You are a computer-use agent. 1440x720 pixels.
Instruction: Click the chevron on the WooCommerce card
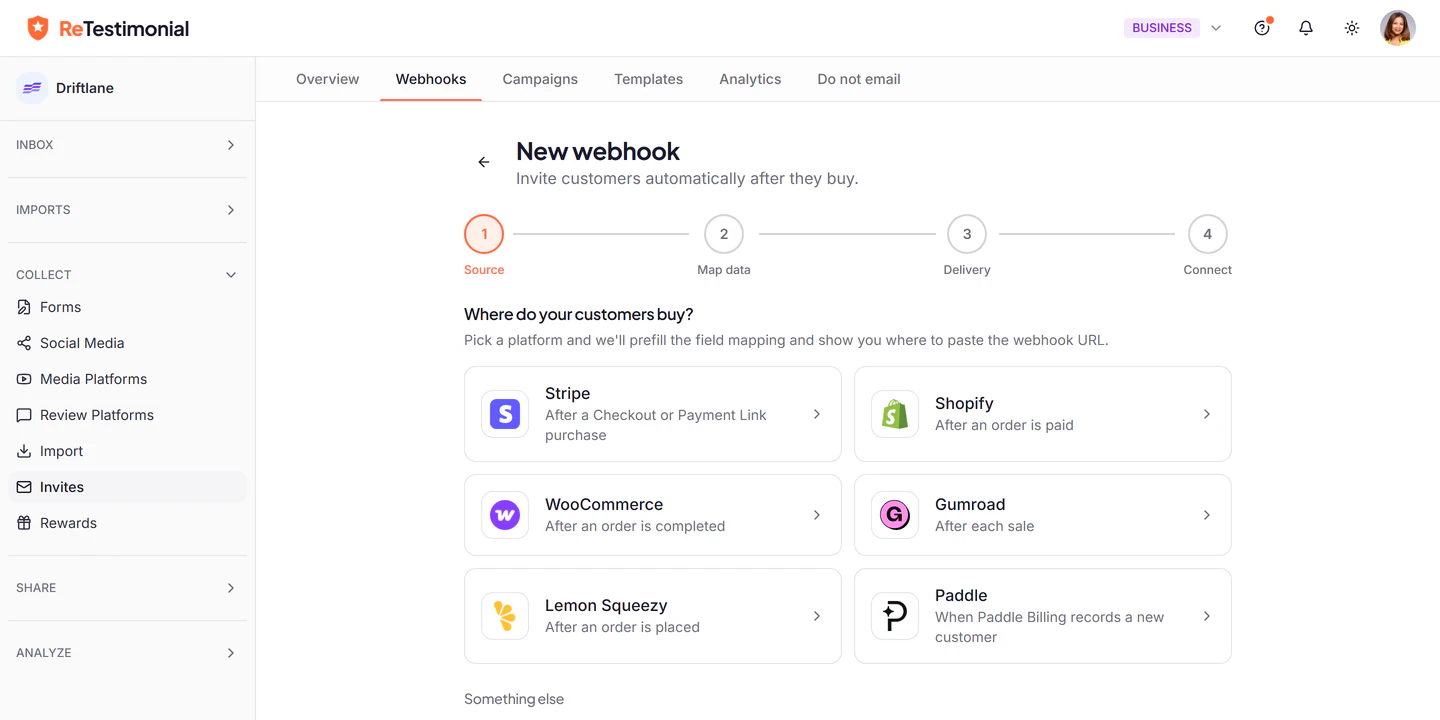pyautogui.click(x=817, y=515)
